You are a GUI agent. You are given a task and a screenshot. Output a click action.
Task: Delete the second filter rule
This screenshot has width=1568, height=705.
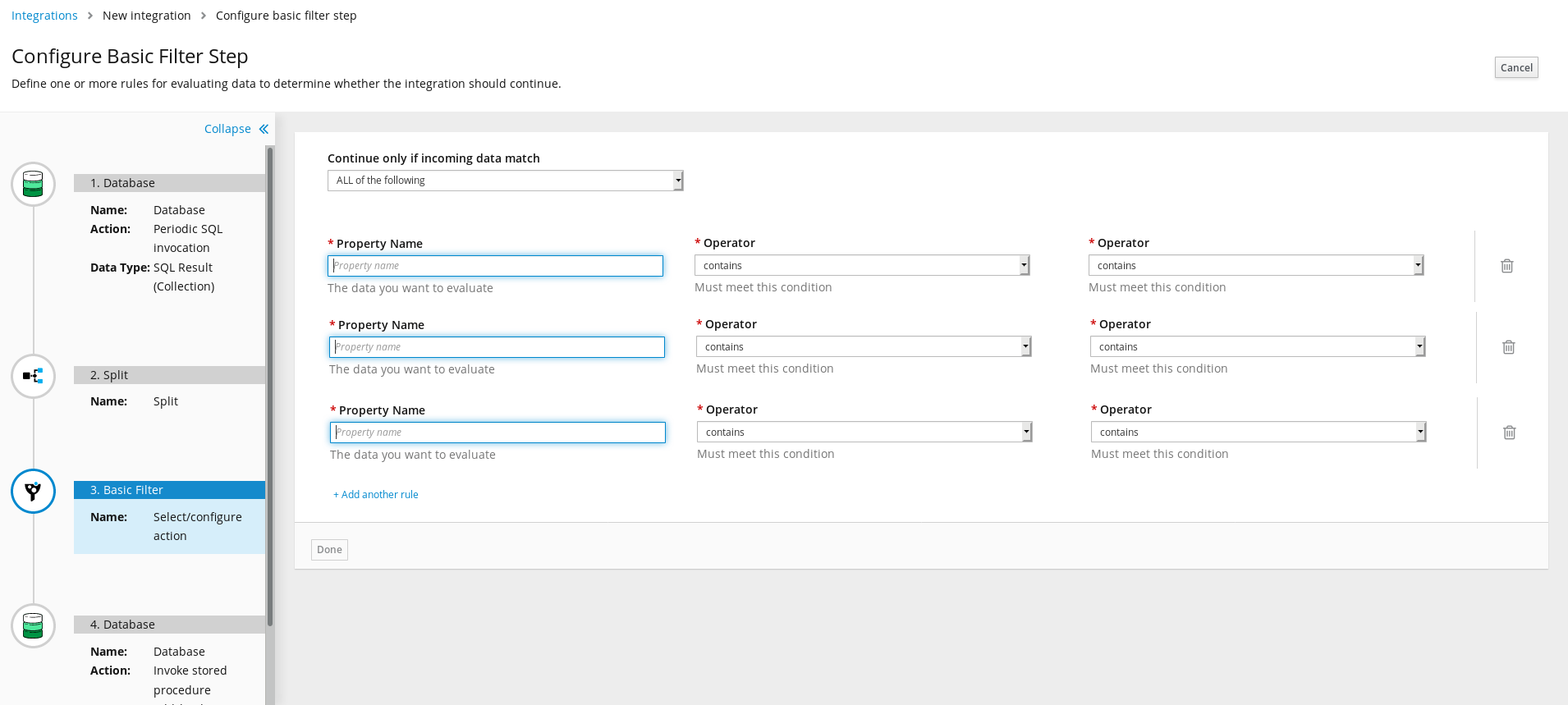tap(1509, 347)
